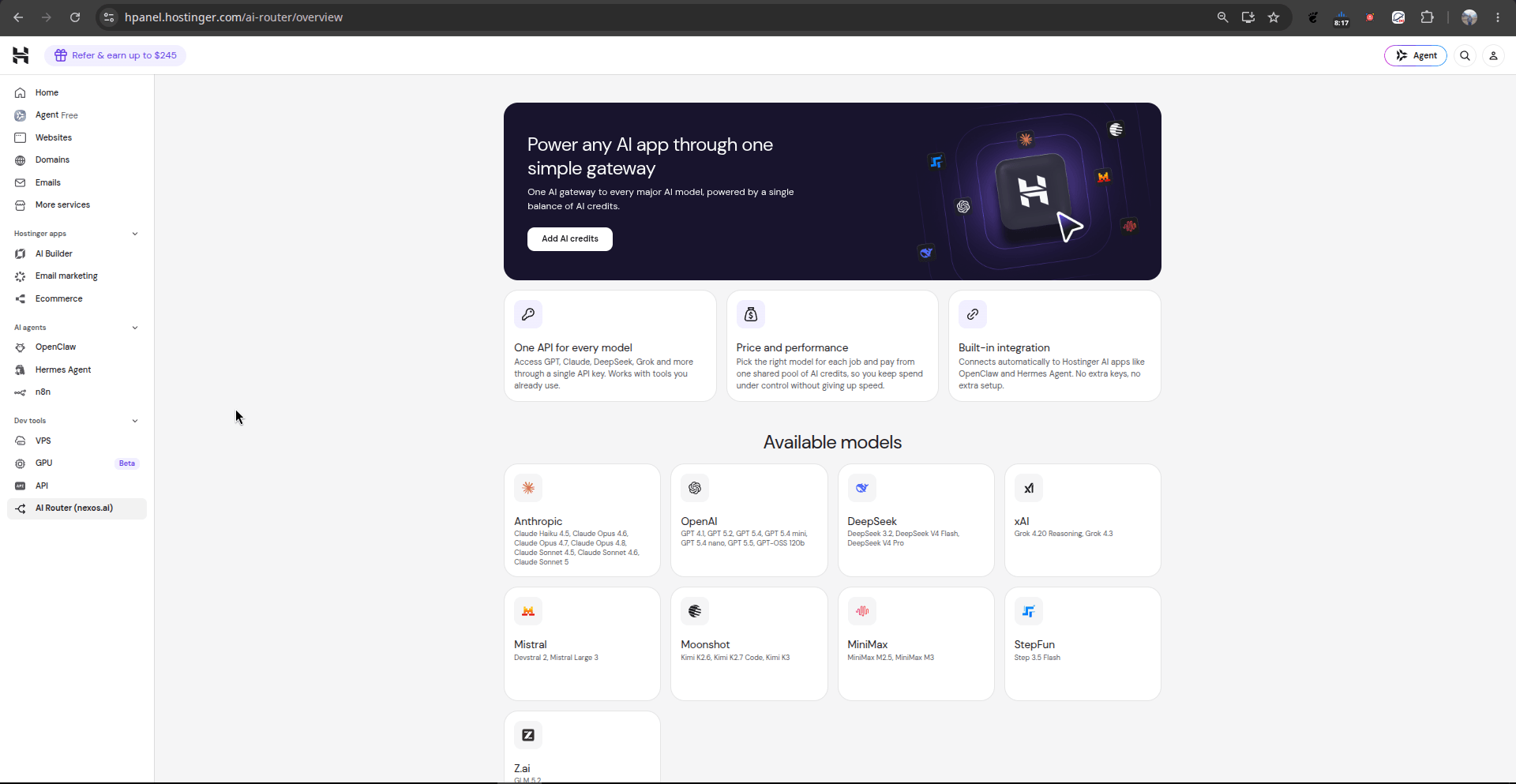This screenshot has height=784, width=1516.
Task: Click the Z.ai logo icon
Action: point(528,735)
